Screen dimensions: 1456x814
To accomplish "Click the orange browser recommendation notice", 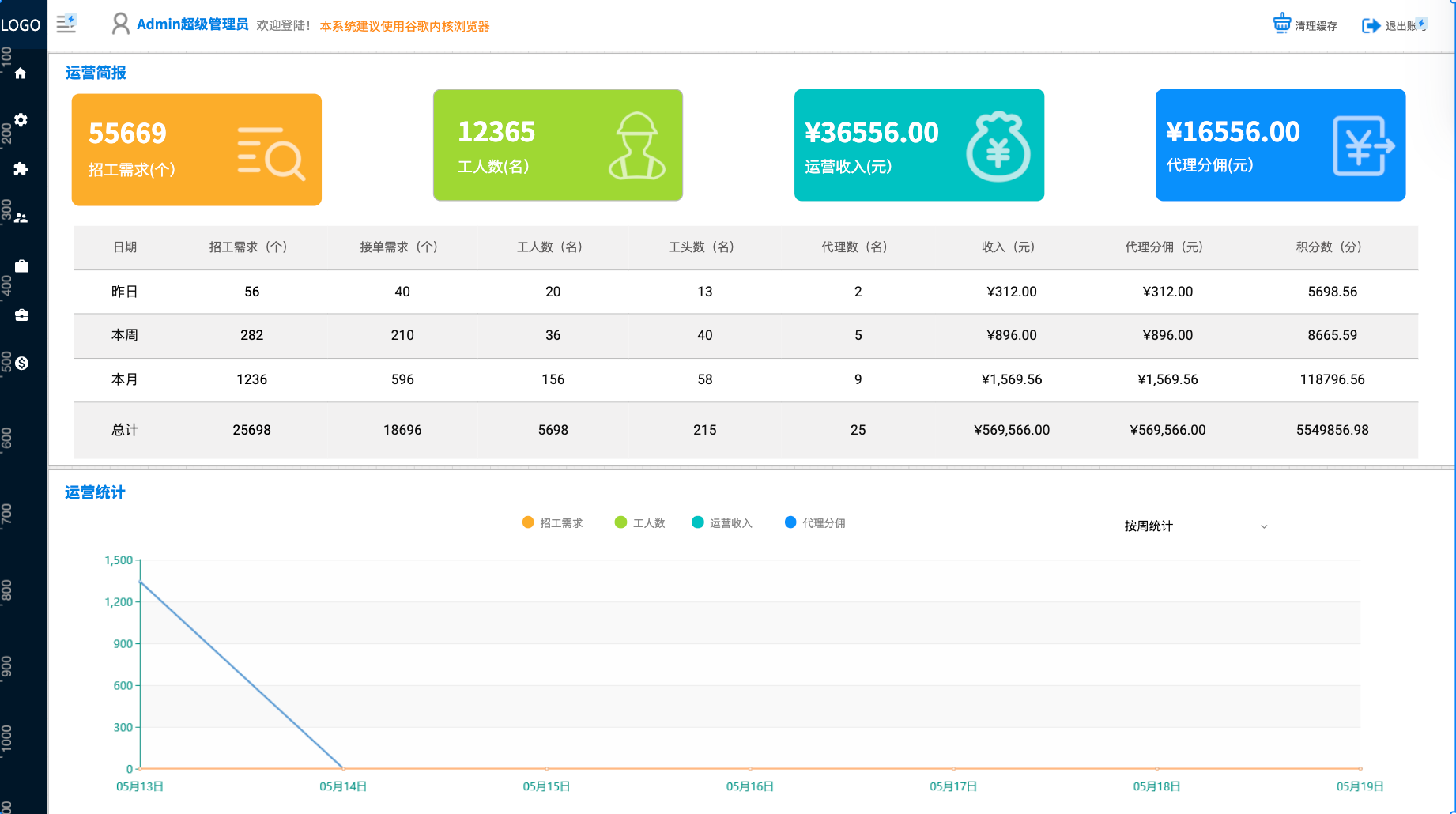I will click(405, 26).
